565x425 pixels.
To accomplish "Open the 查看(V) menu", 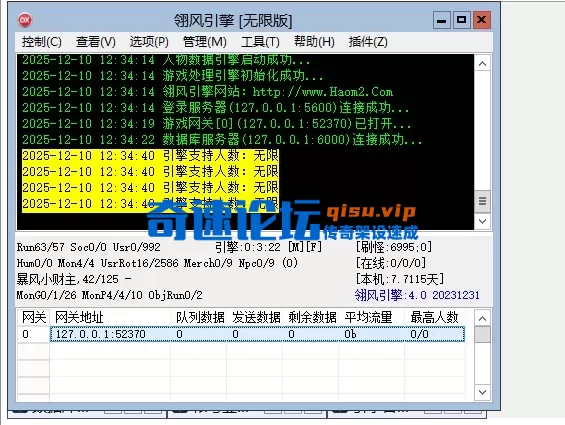I will click(95, 42).
